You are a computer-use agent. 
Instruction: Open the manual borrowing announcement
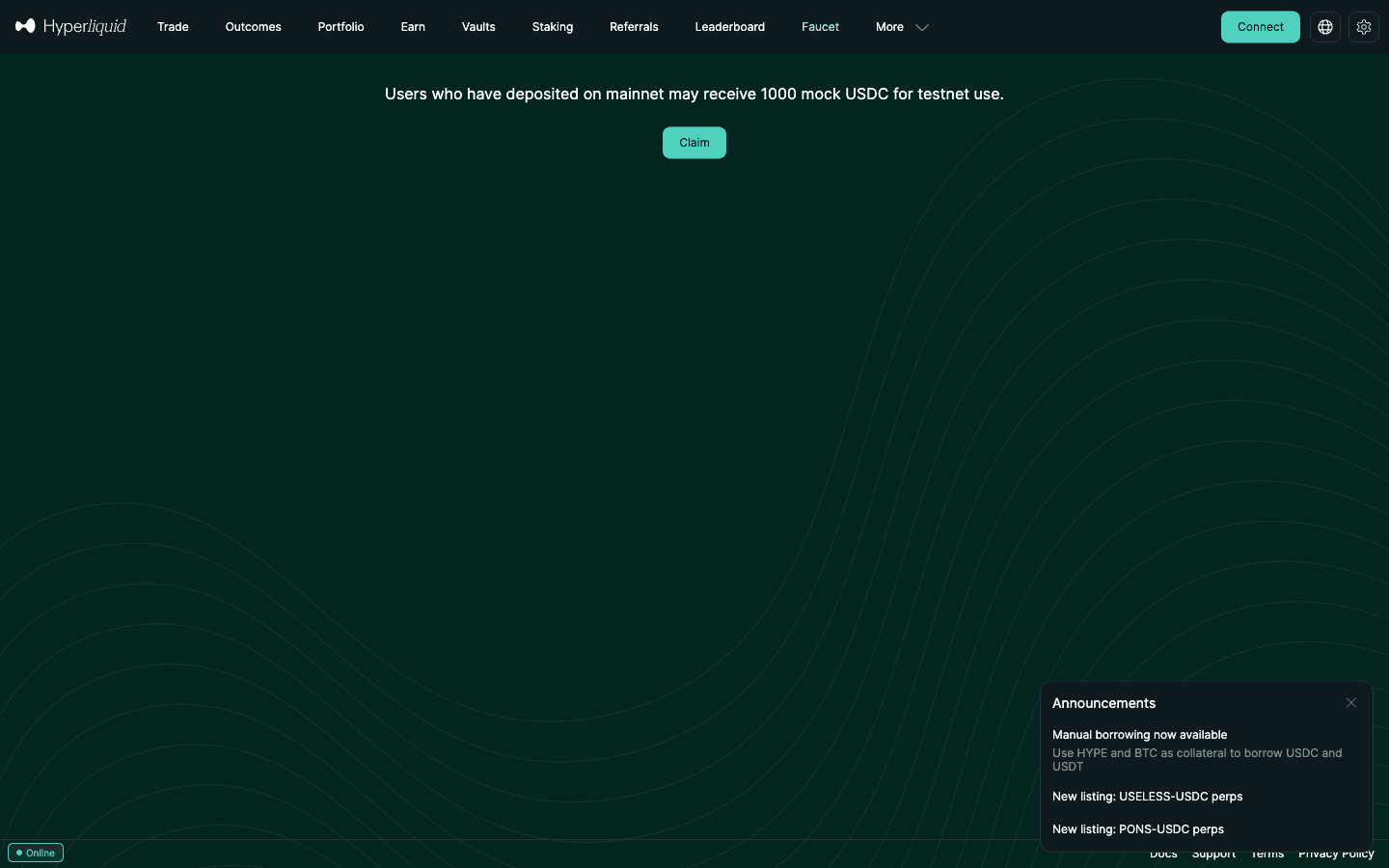coord(1206,749)
